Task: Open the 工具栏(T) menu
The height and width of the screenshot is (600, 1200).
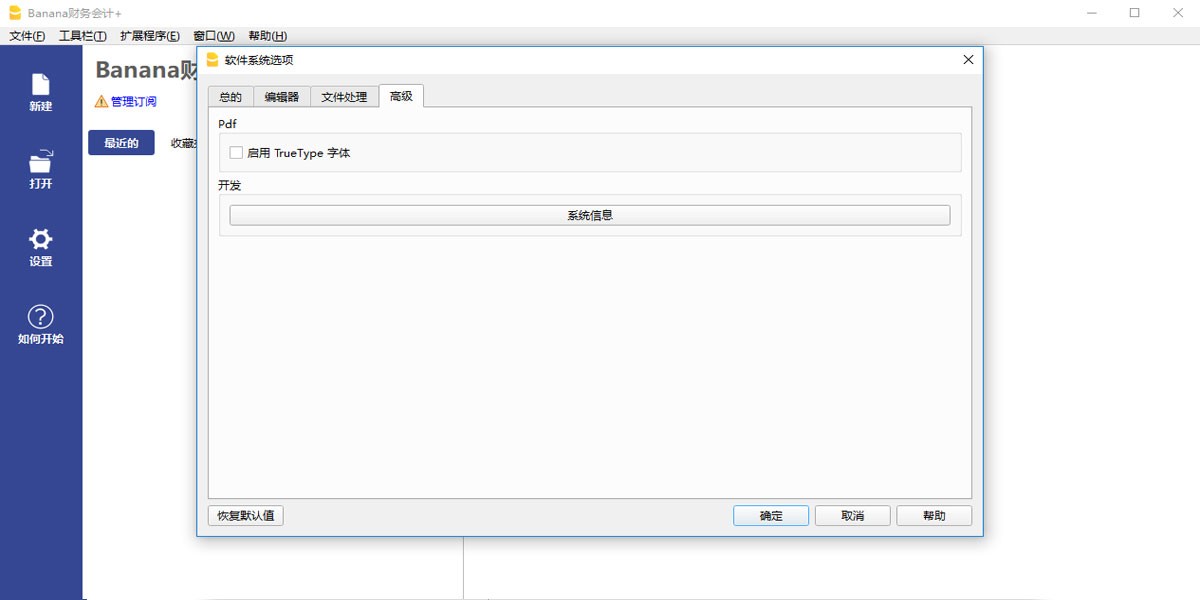Action: point(82,36)
